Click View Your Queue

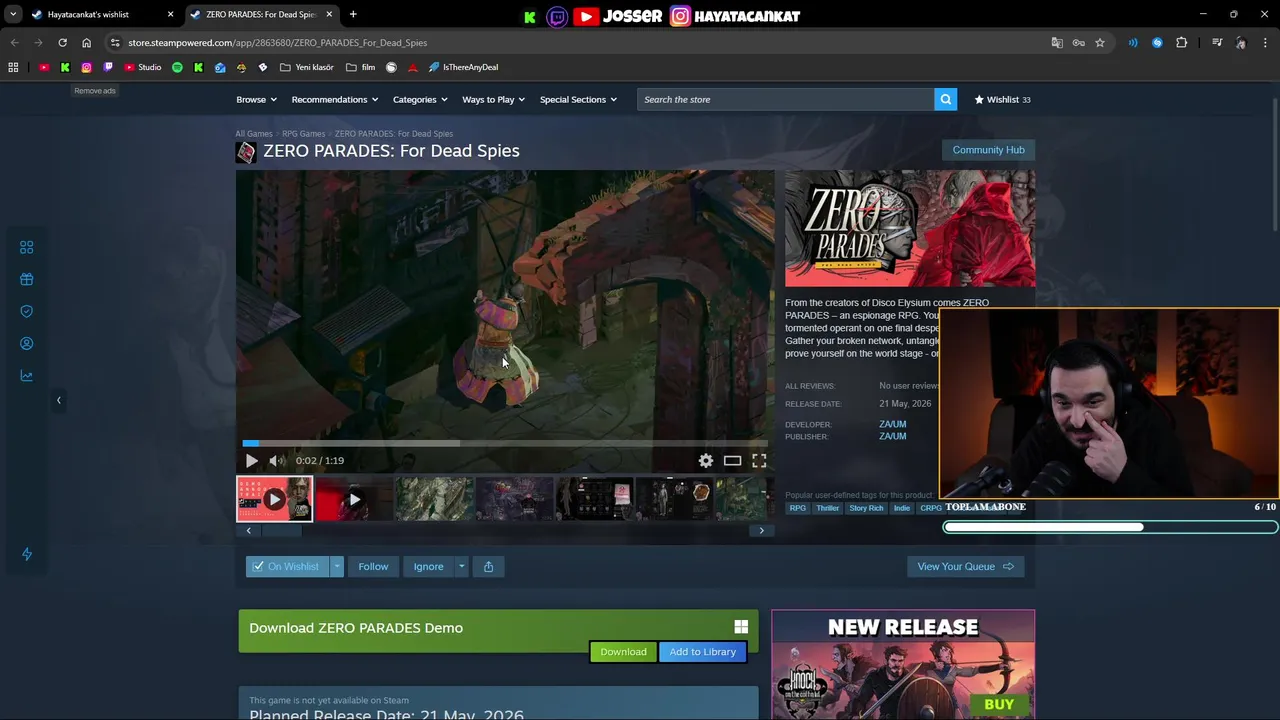click(x=965, y=566)
